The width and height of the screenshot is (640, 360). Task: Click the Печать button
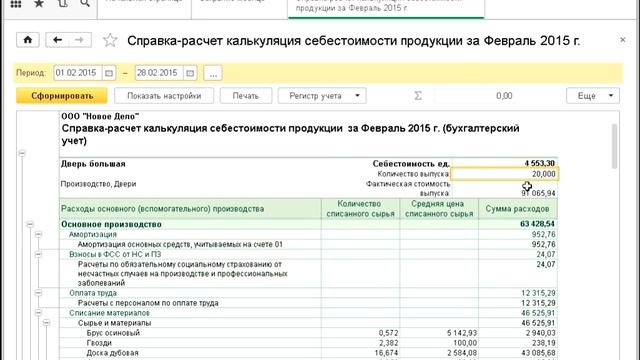[x=246, y=96]
